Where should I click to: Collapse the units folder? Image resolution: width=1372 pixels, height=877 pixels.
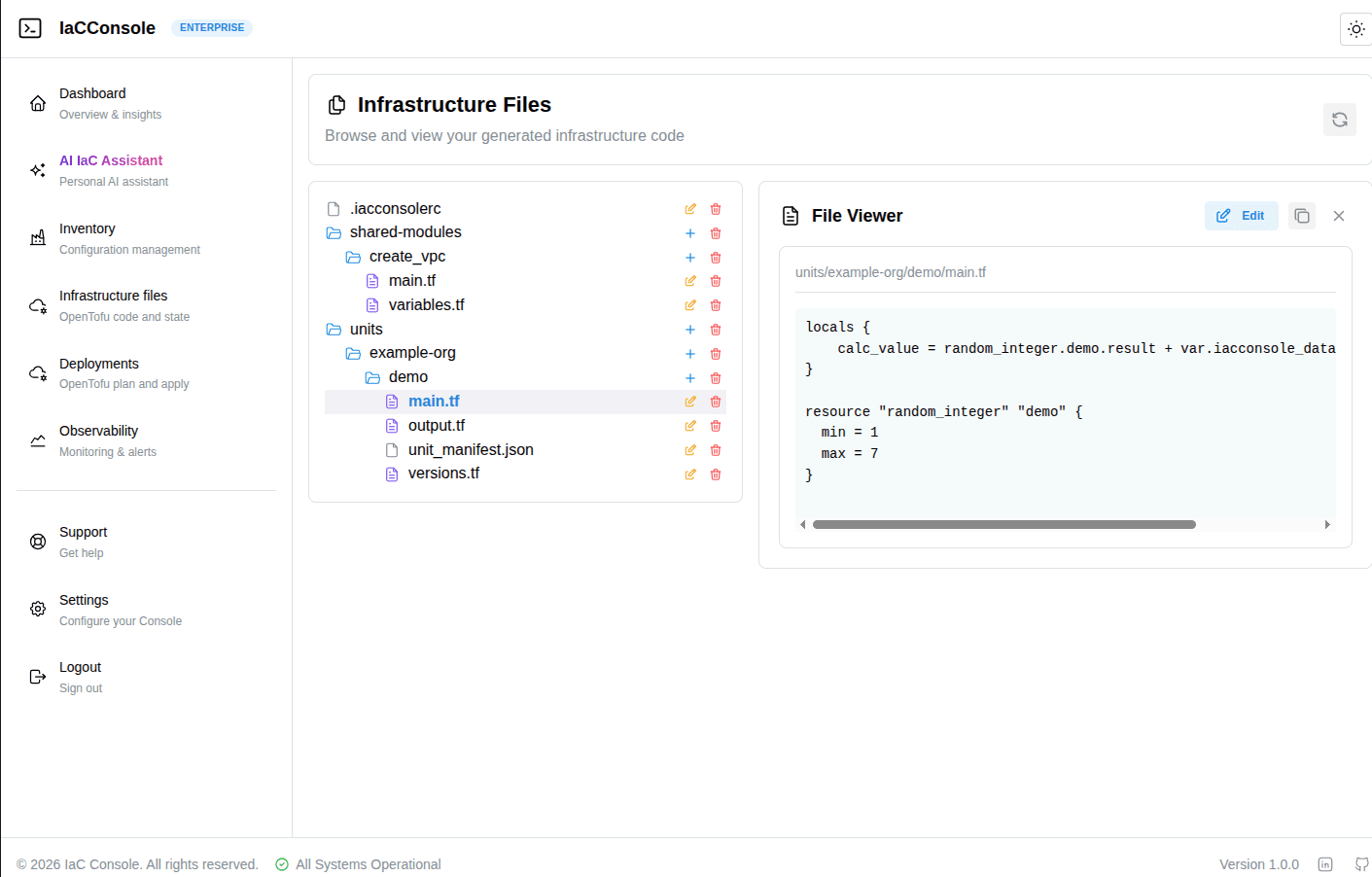(x=366, y=329)
